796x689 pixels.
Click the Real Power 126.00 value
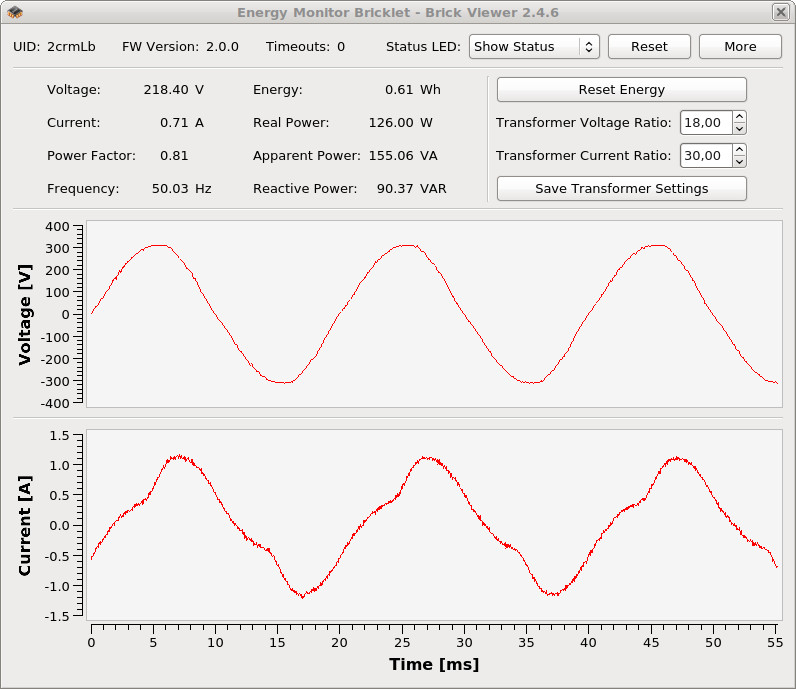click(x=391, y=123)
